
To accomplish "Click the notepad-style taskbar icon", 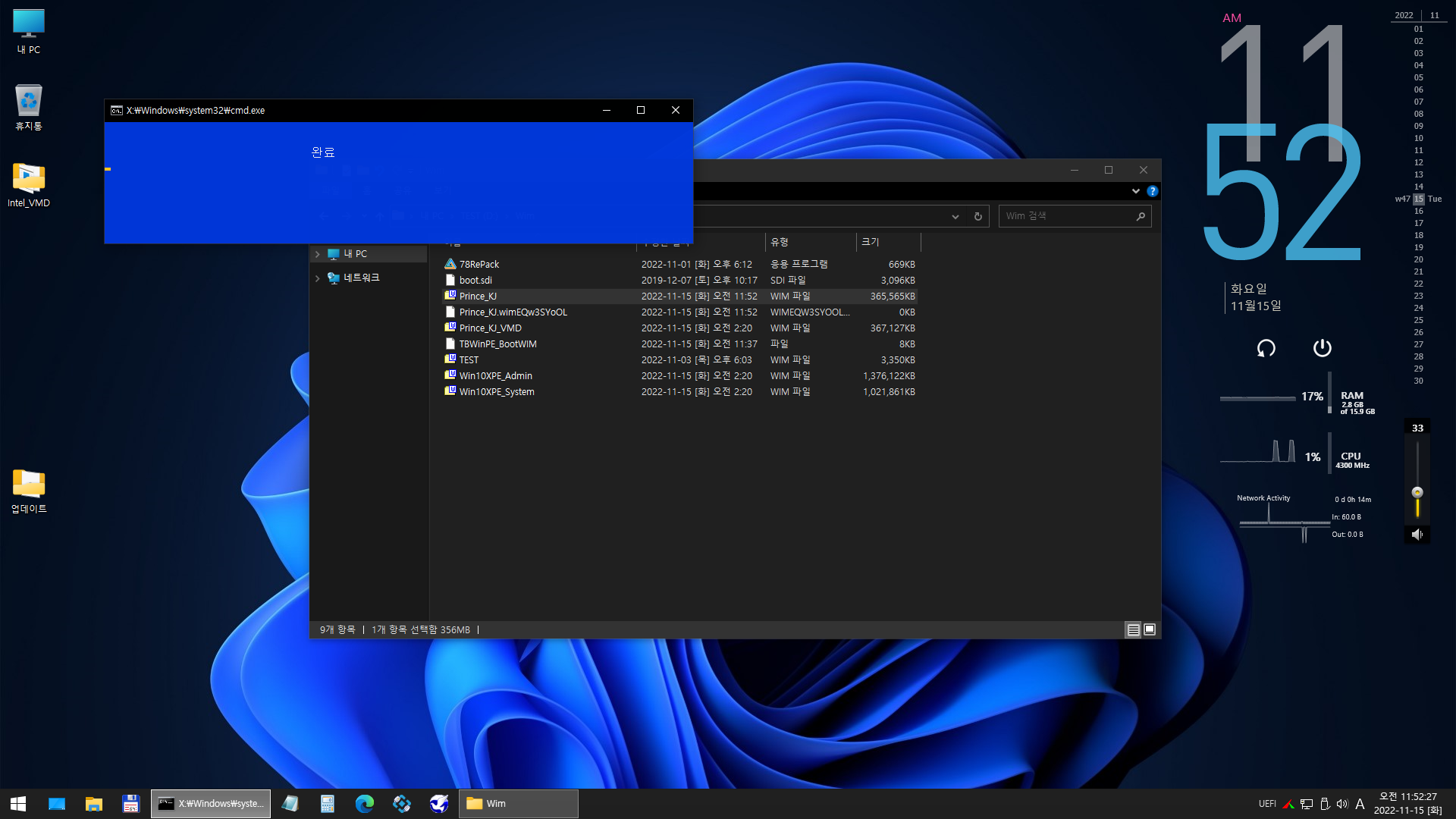I will (290, 804).
